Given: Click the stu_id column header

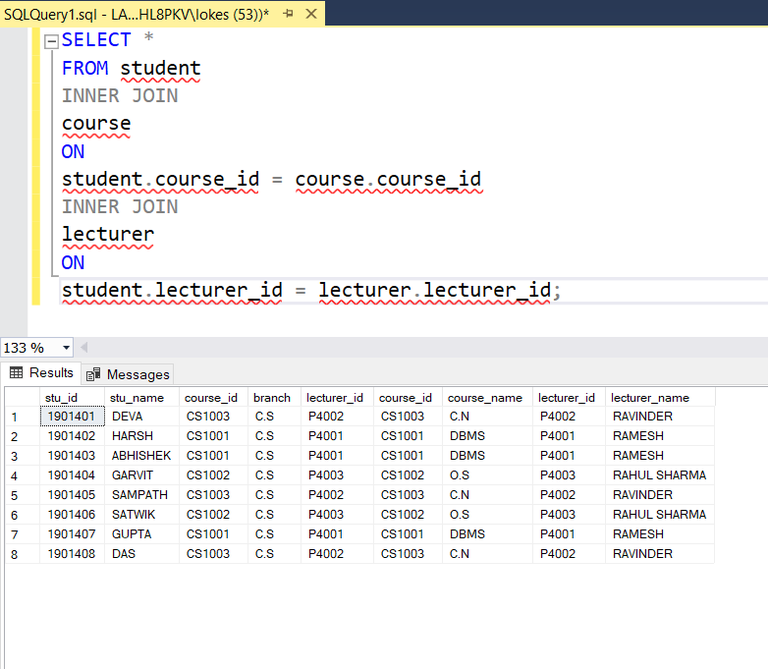Looking at the screenshot, I should click(x=72, y=397).
